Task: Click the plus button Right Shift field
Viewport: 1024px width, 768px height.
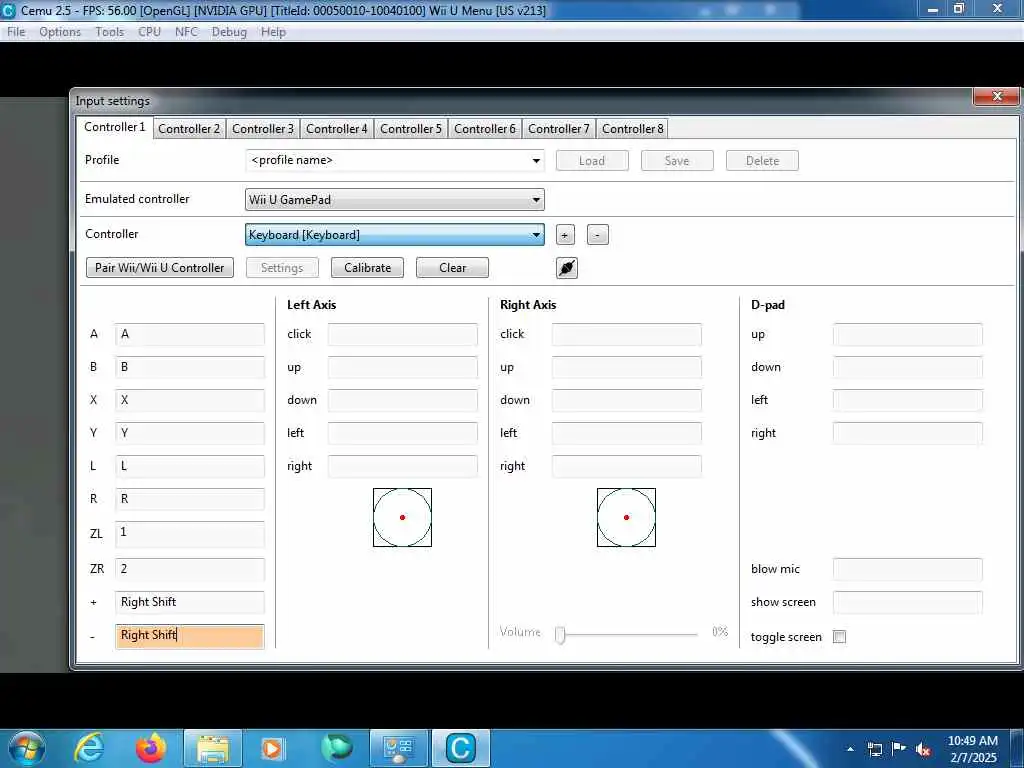Action: pyautogui.click(x=190, y=602)
